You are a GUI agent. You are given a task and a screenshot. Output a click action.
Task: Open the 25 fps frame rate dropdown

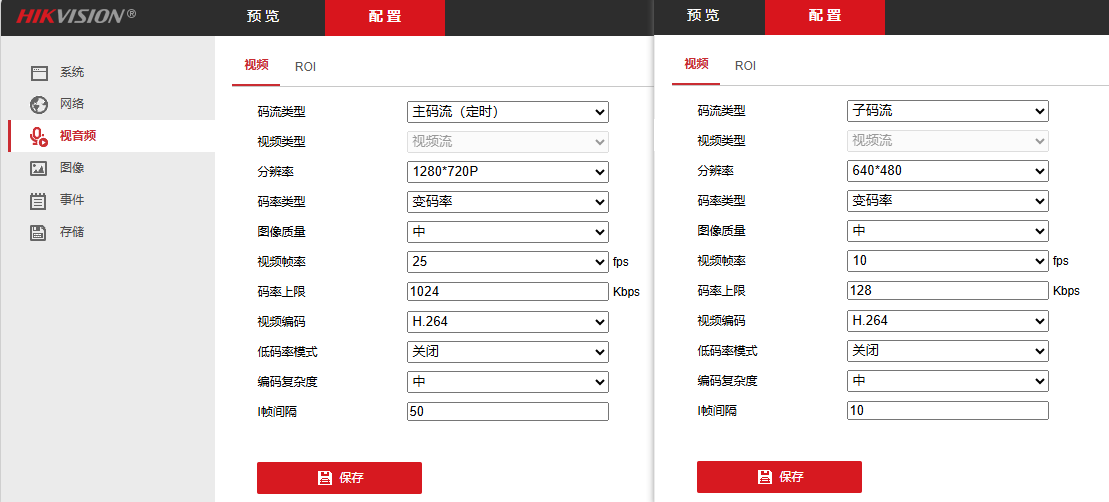click(x=508, y=262)
